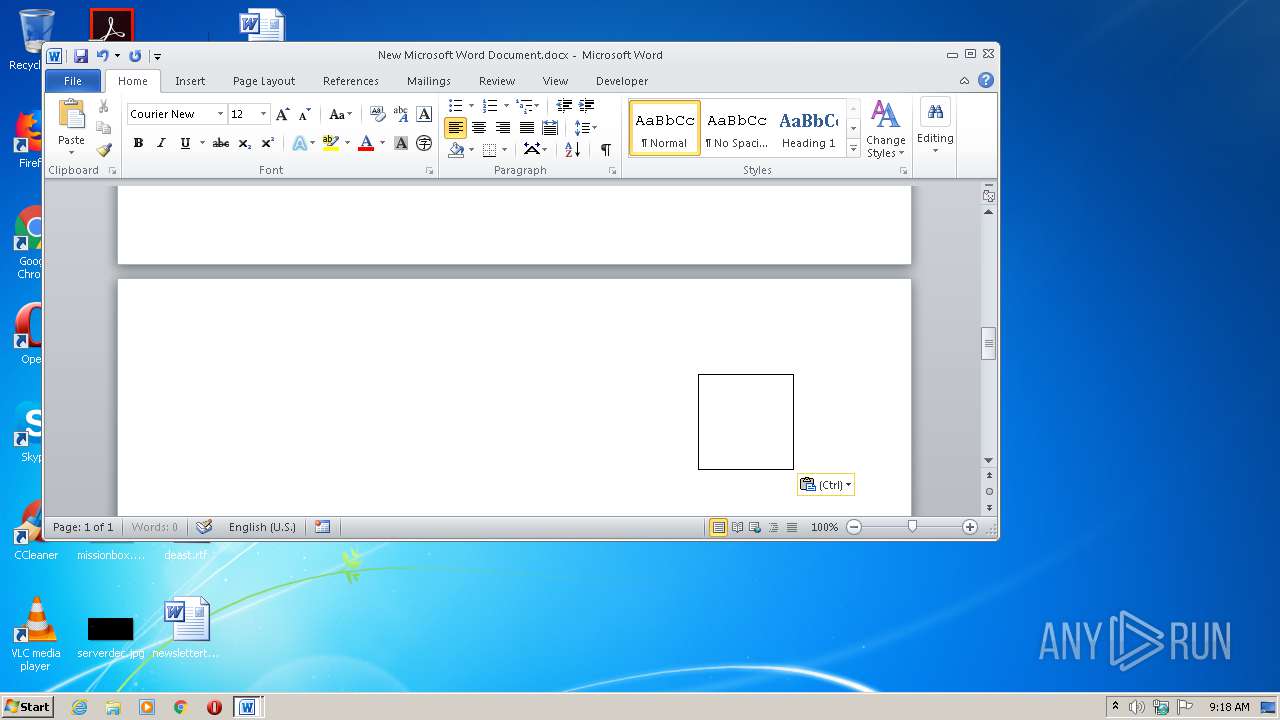This screenshot has height=720, width=1280.
Task: Increase paragraph indent
Action: (x=587, y=105)
